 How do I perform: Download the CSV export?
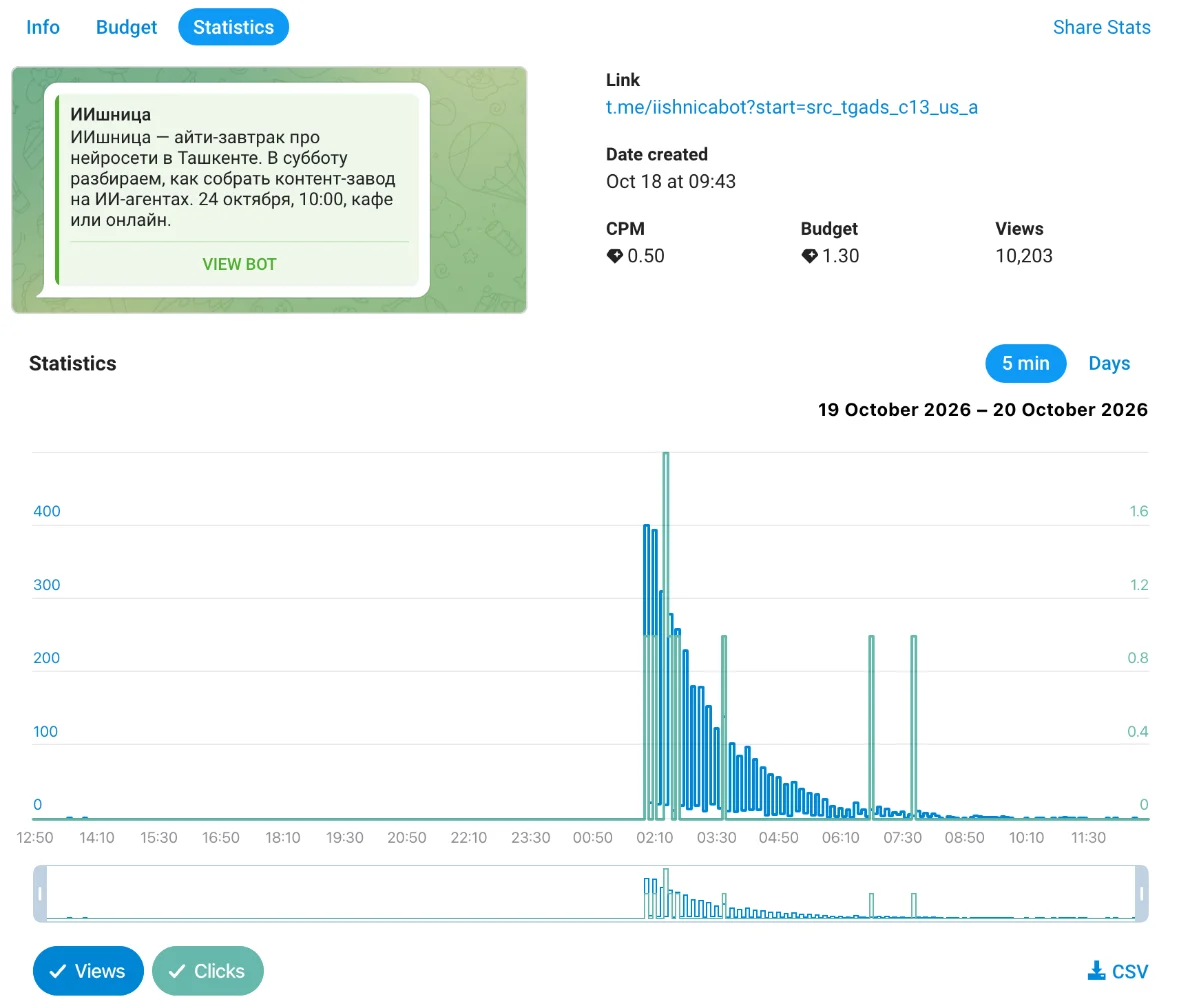point(1117,971)
